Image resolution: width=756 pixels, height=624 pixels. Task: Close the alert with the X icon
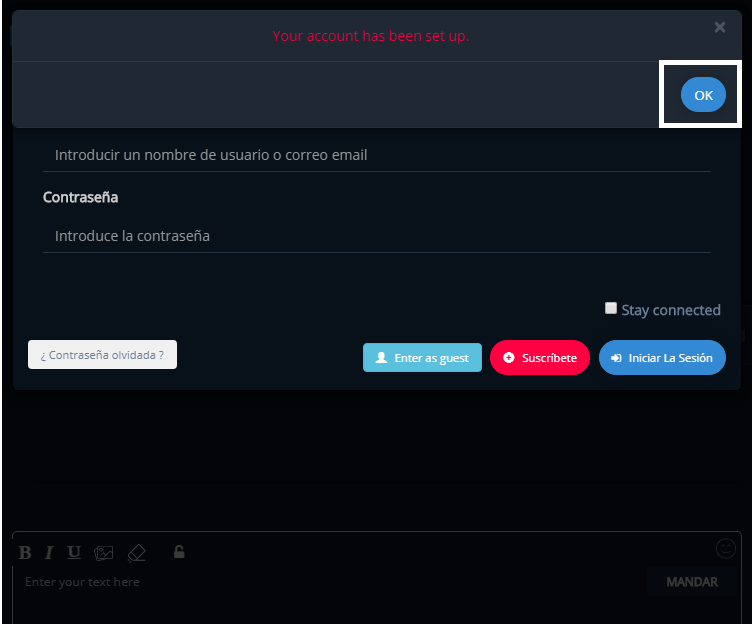pos(719,28)
